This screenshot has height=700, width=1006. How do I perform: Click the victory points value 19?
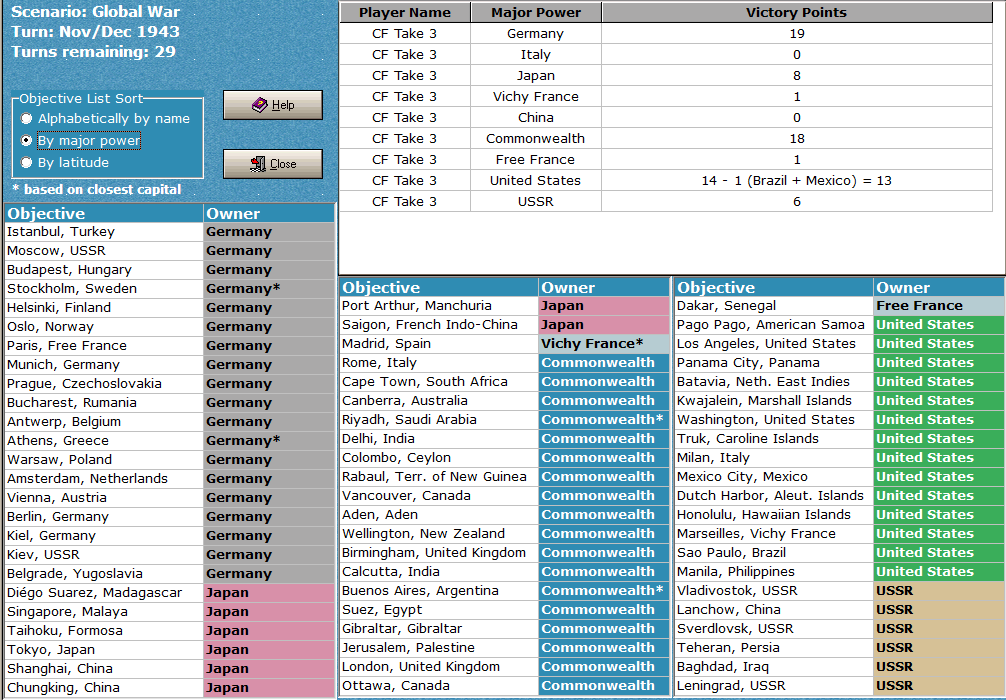point(797,33)
